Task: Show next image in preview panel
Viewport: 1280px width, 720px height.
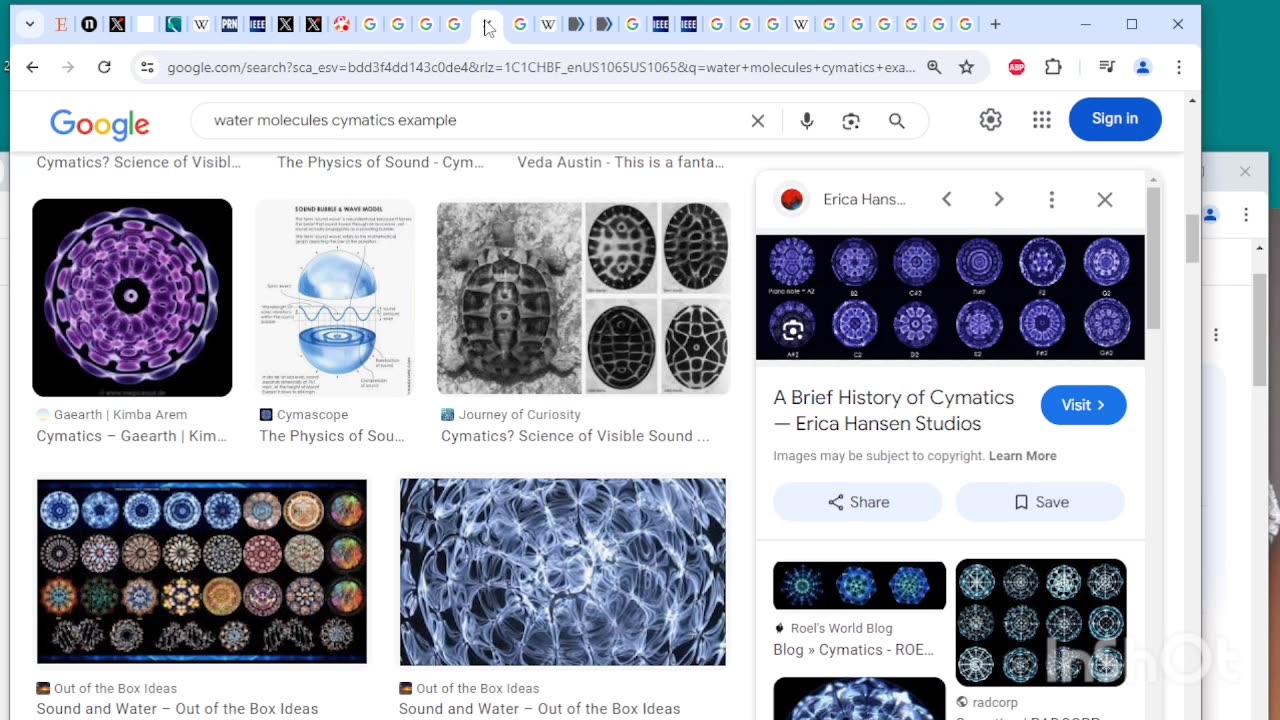Action: click(999, 200)
